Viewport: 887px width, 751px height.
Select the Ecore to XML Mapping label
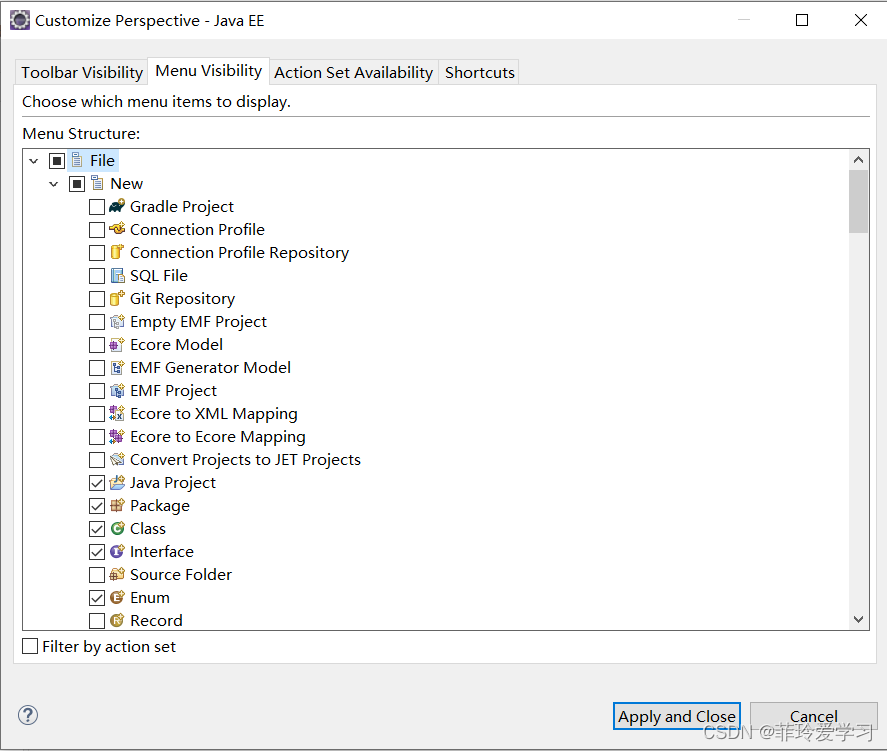click(213, 414)
